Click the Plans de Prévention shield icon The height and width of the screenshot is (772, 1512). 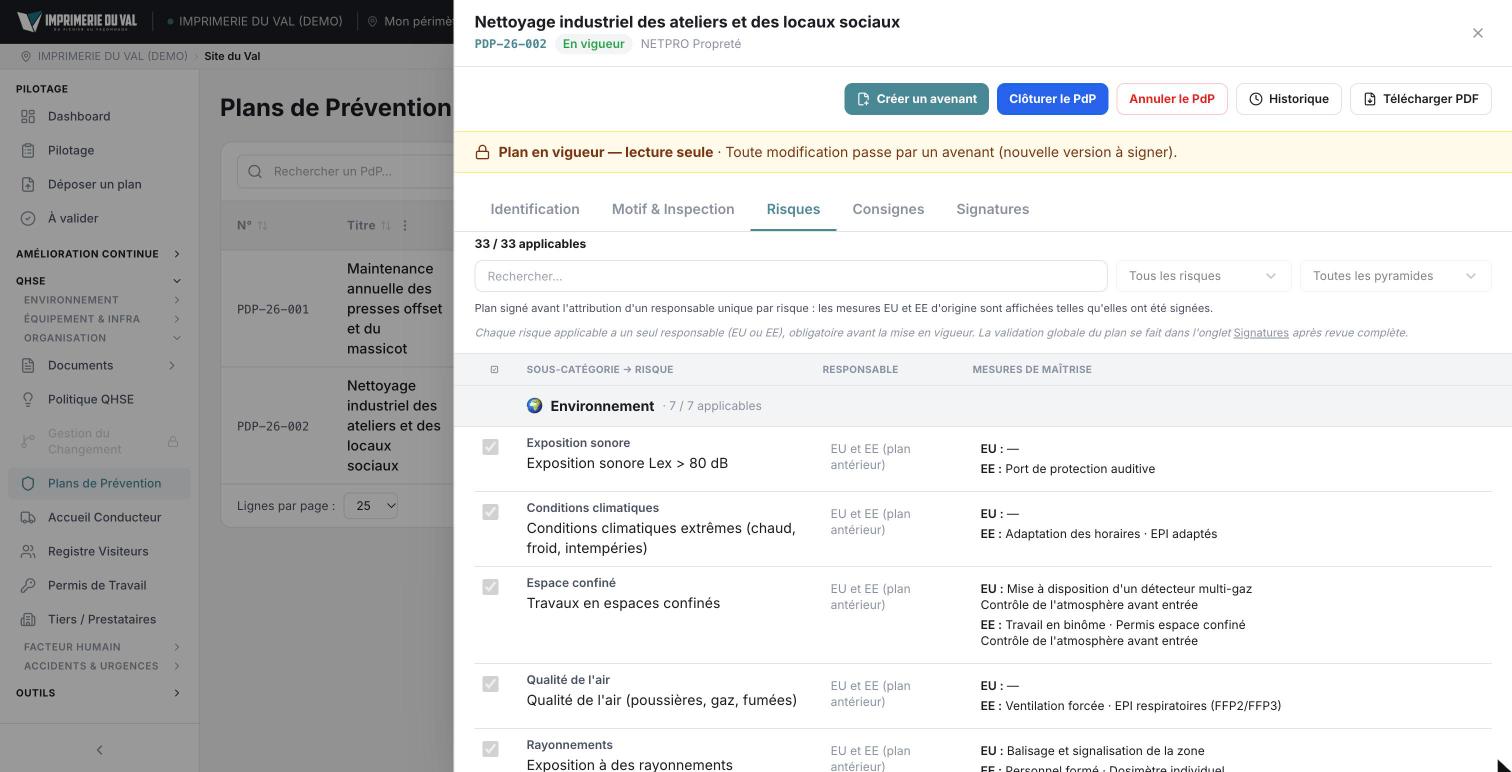[28, 483]
